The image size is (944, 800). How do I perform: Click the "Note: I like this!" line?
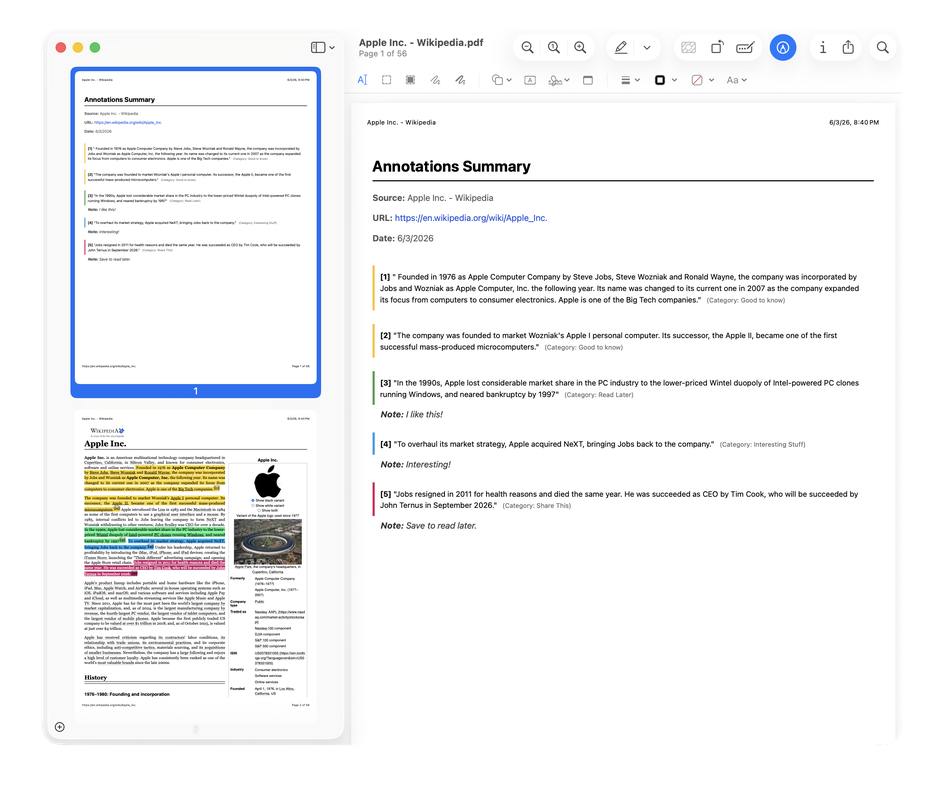click(x=411, y=414)
